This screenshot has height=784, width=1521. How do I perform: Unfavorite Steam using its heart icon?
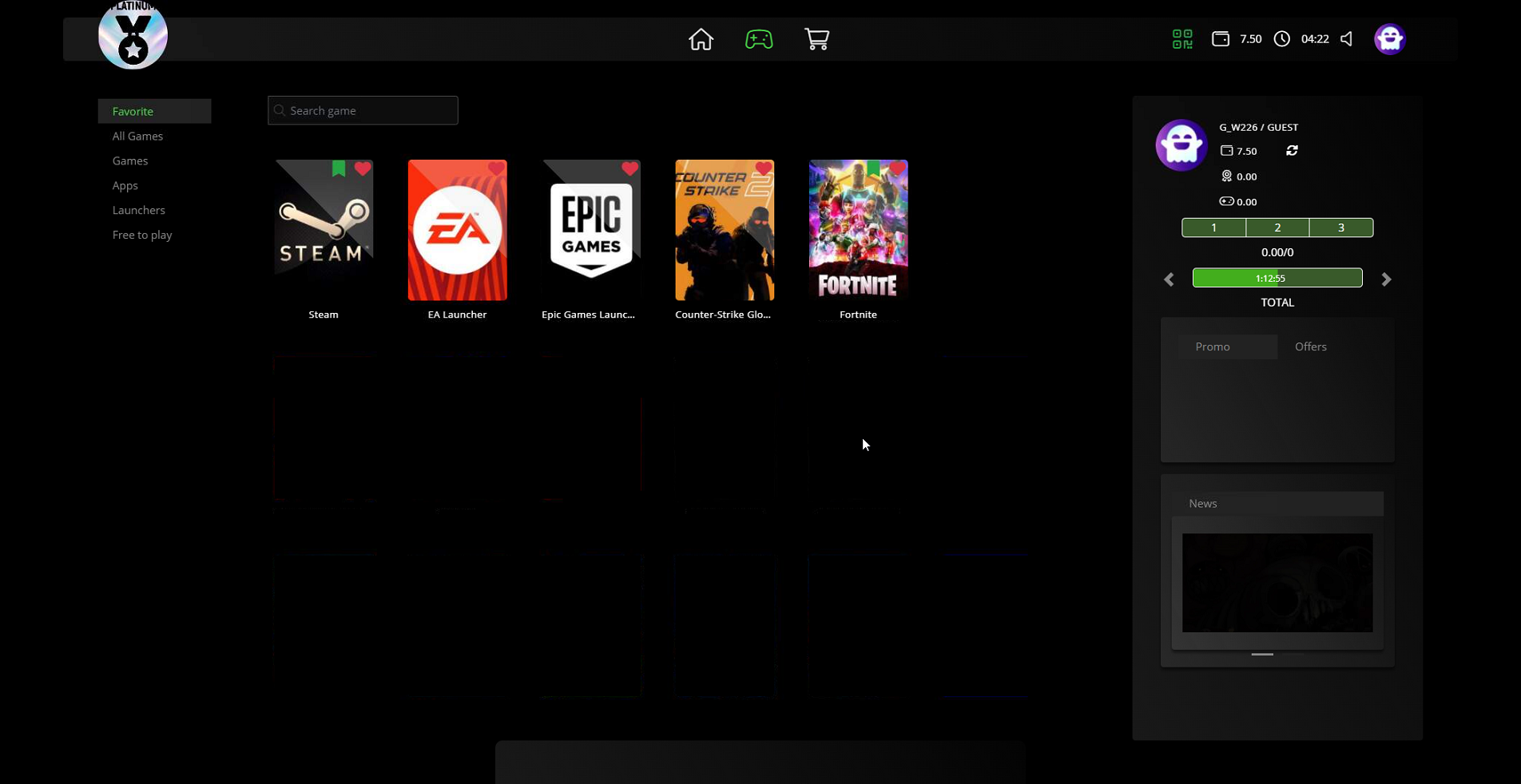[363, 169]
